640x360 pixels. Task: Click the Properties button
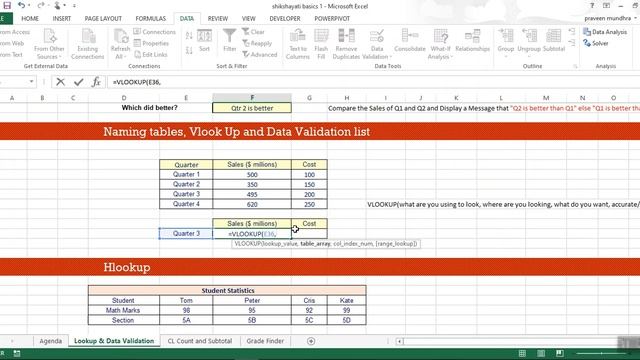point(151,43)
